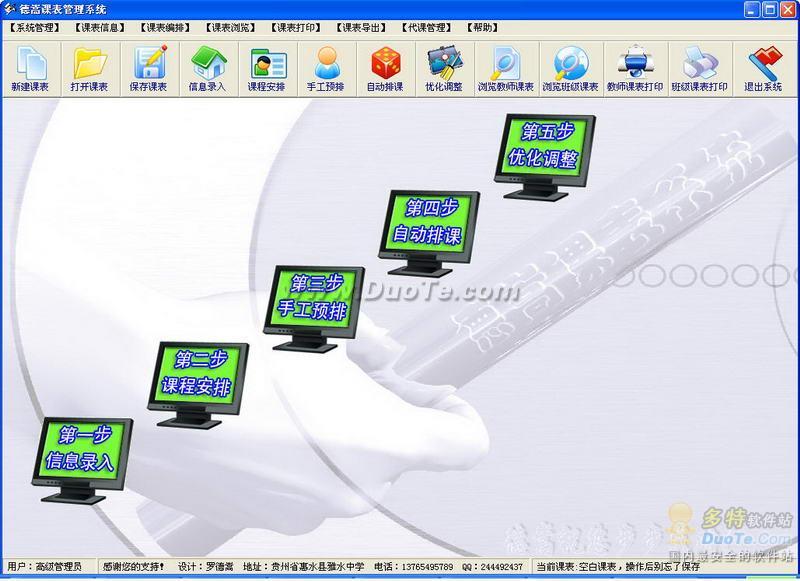Print class timetables via the 班级课表打印 icon
Image resolution: width=800 pixels, height=581 pixels.
coord(699,69)
